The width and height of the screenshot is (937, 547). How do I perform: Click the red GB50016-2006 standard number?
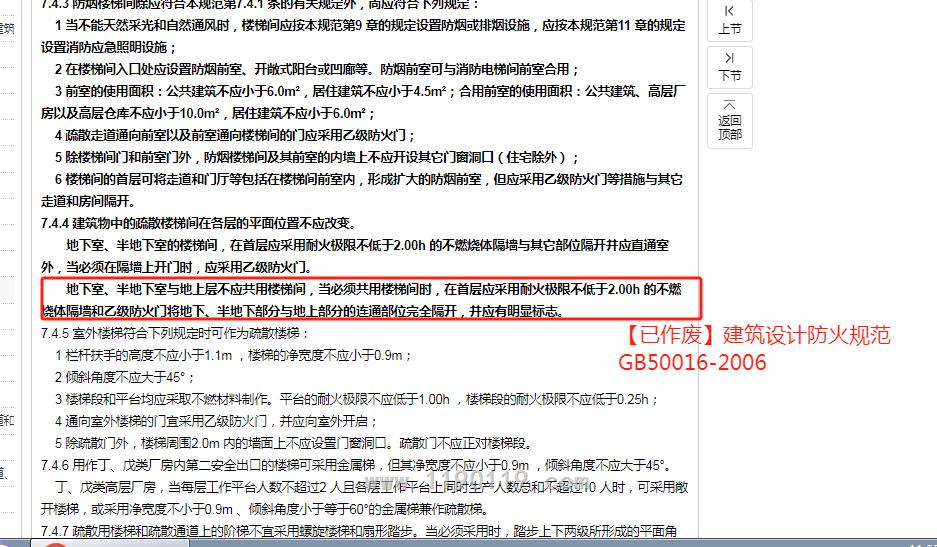click(691, 362)
